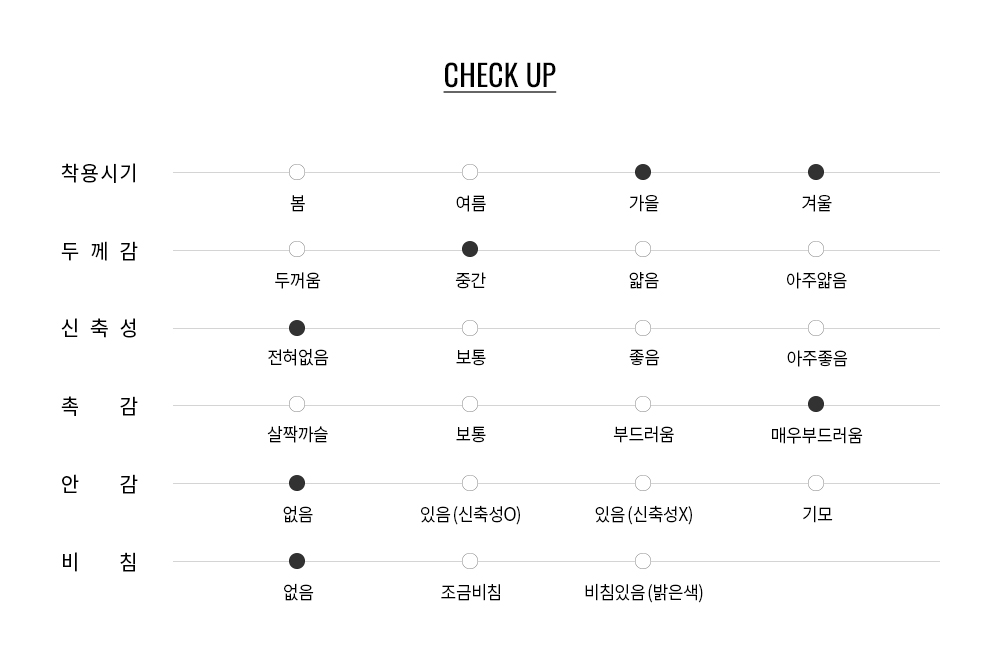Click the filled 전혀없음 elasticity dot
The width and height of the screenshot is (1000, 661).
coord(297,328)
